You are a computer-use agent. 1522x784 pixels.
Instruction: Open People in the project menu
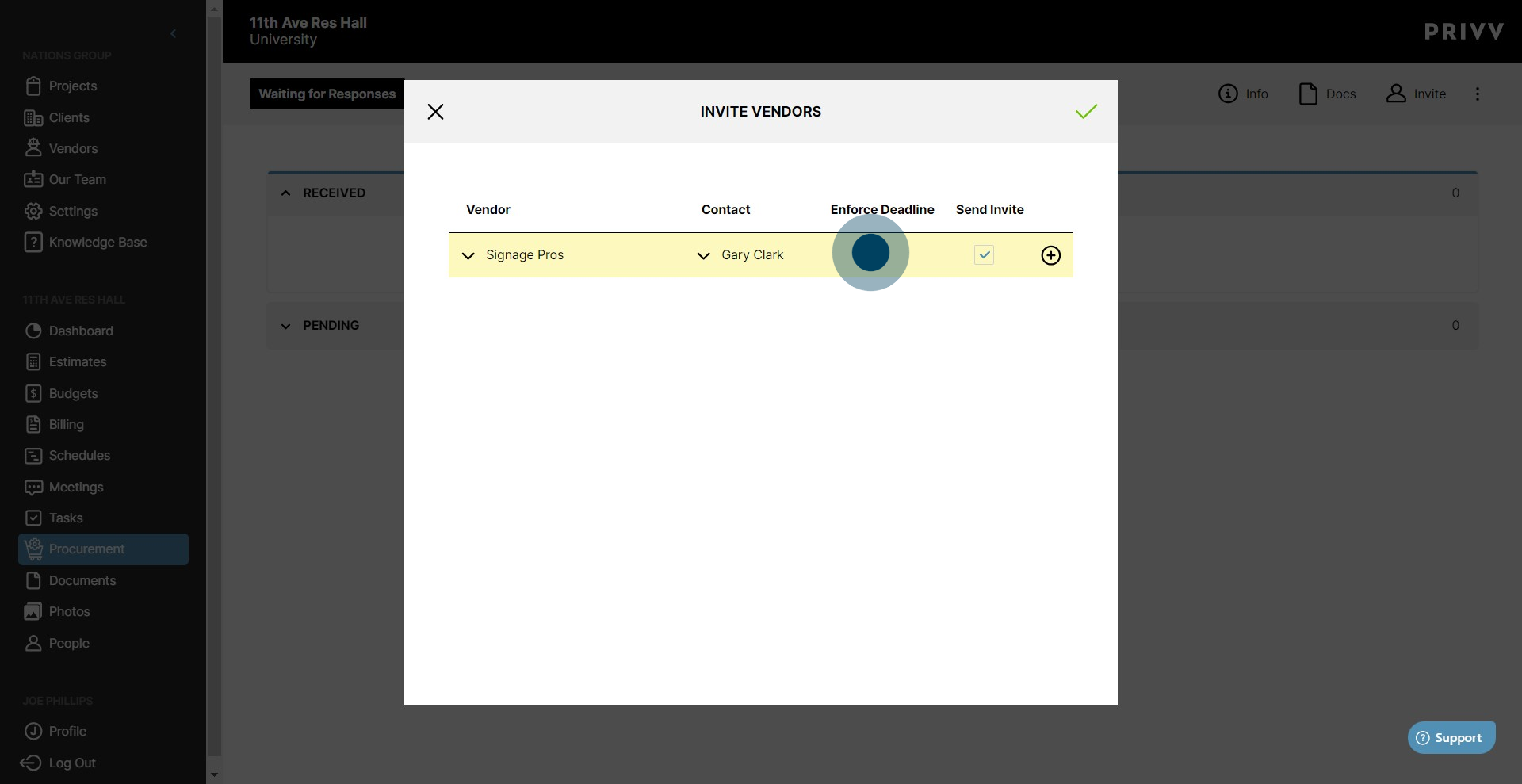click(x=69, y=643)
